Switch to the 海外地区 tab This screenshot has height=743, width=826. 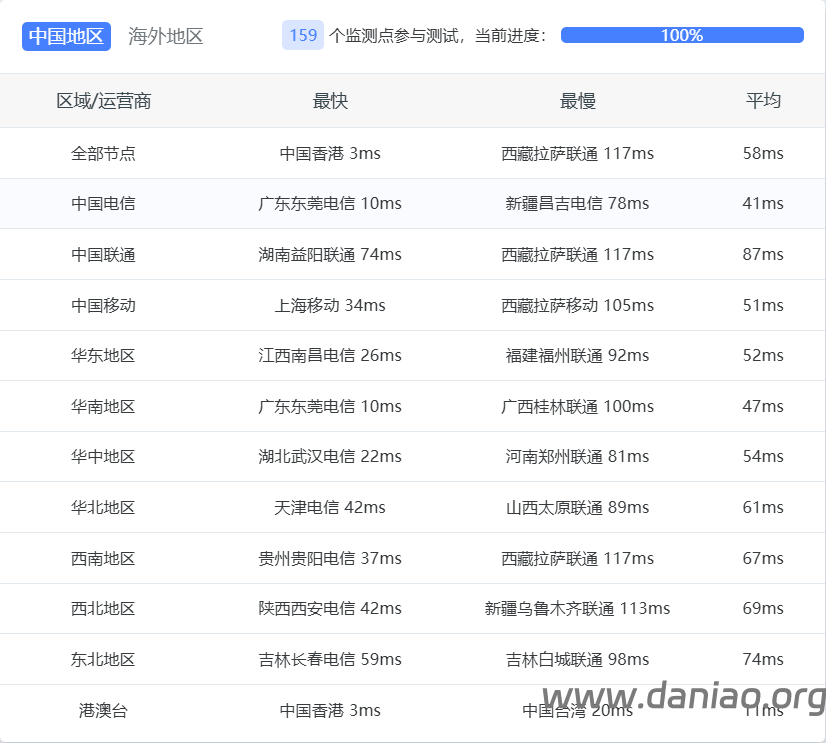tap(166, 36)
